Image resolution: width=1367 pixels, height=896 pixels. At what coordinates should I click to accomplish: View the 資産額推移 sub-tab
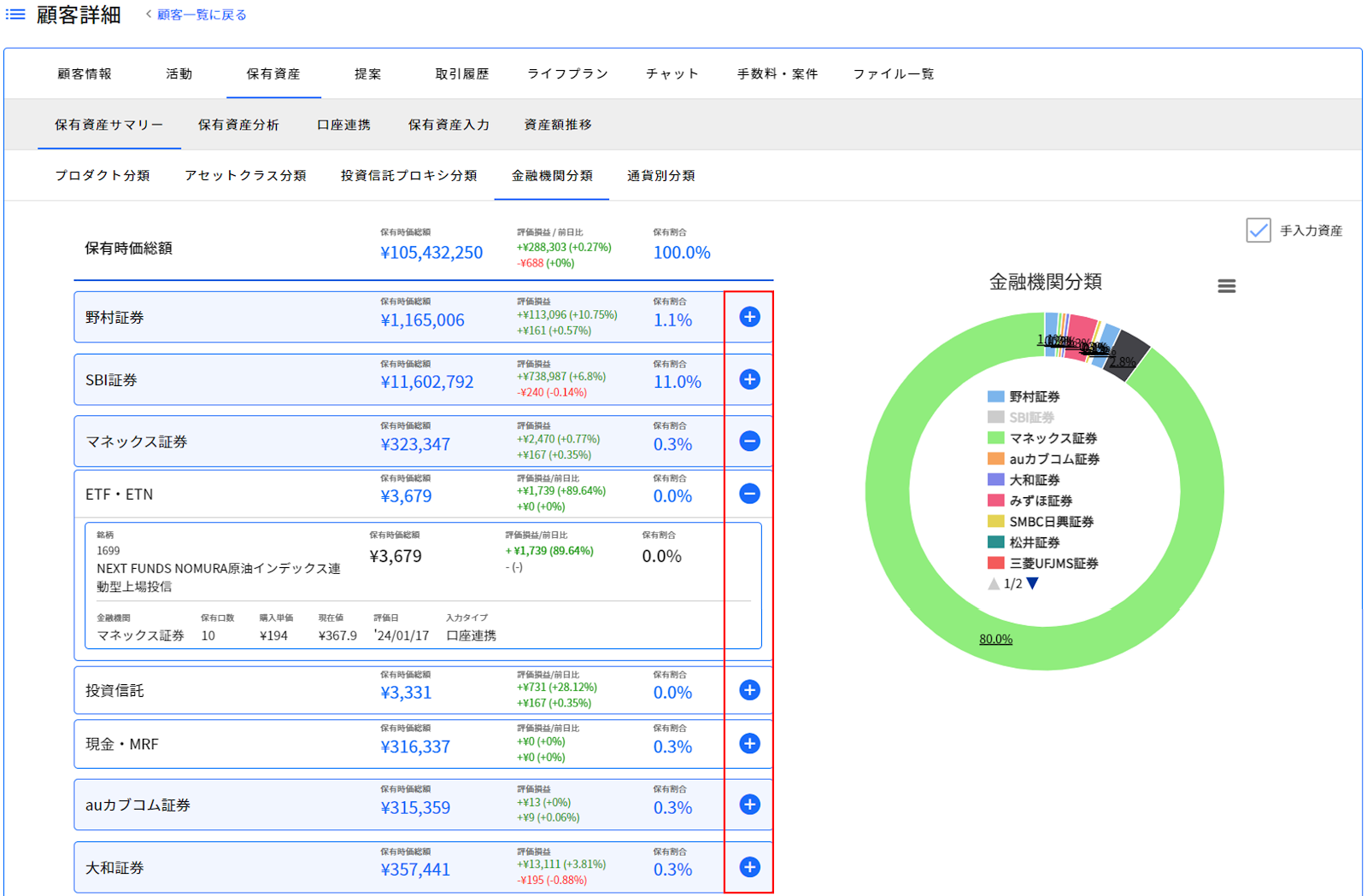pyautogui.click(x=558, y=125)
